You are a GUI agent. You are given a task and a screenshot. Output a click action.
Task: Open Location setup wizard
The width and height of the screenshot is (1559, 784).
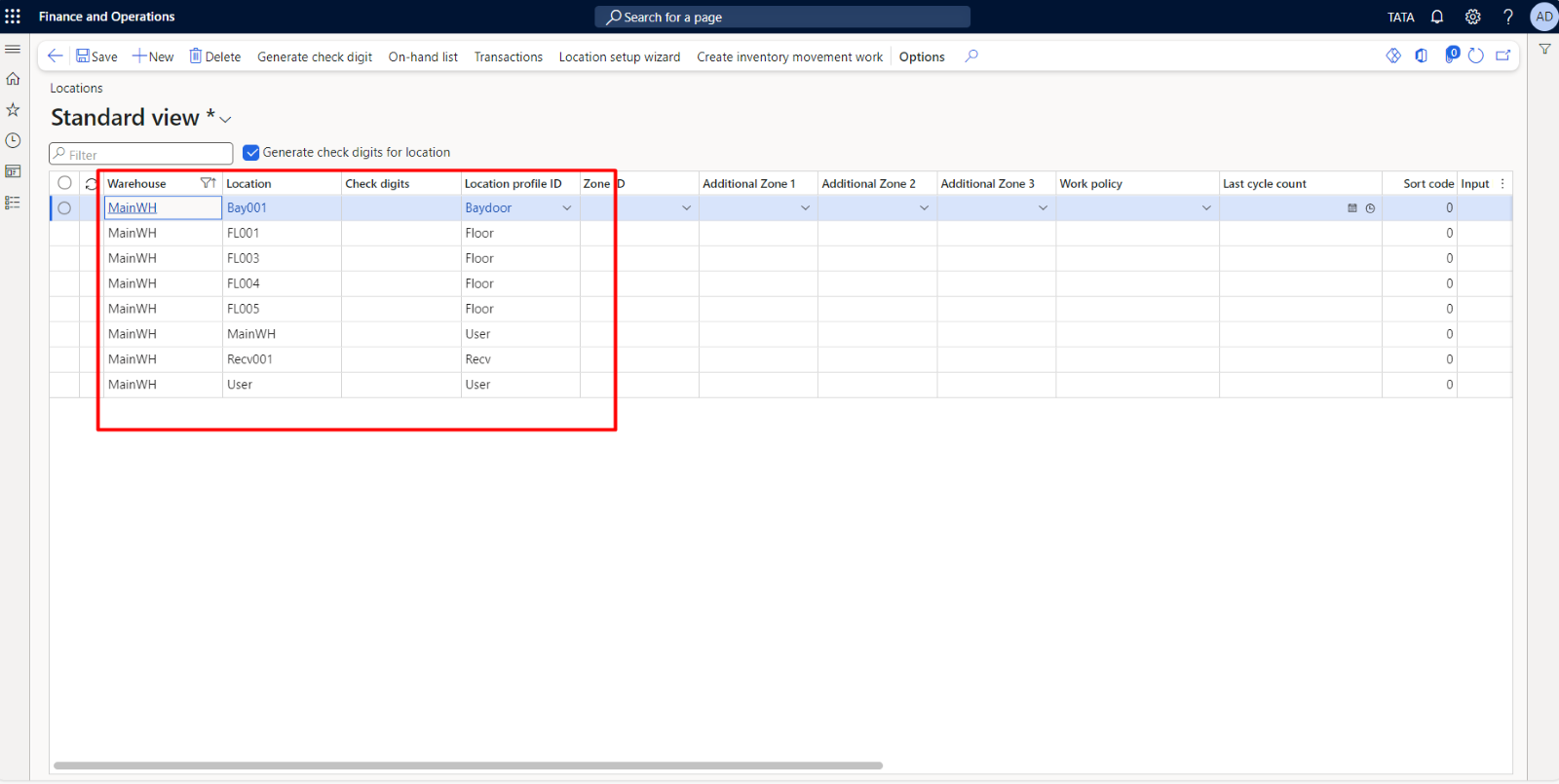point(619,57)
